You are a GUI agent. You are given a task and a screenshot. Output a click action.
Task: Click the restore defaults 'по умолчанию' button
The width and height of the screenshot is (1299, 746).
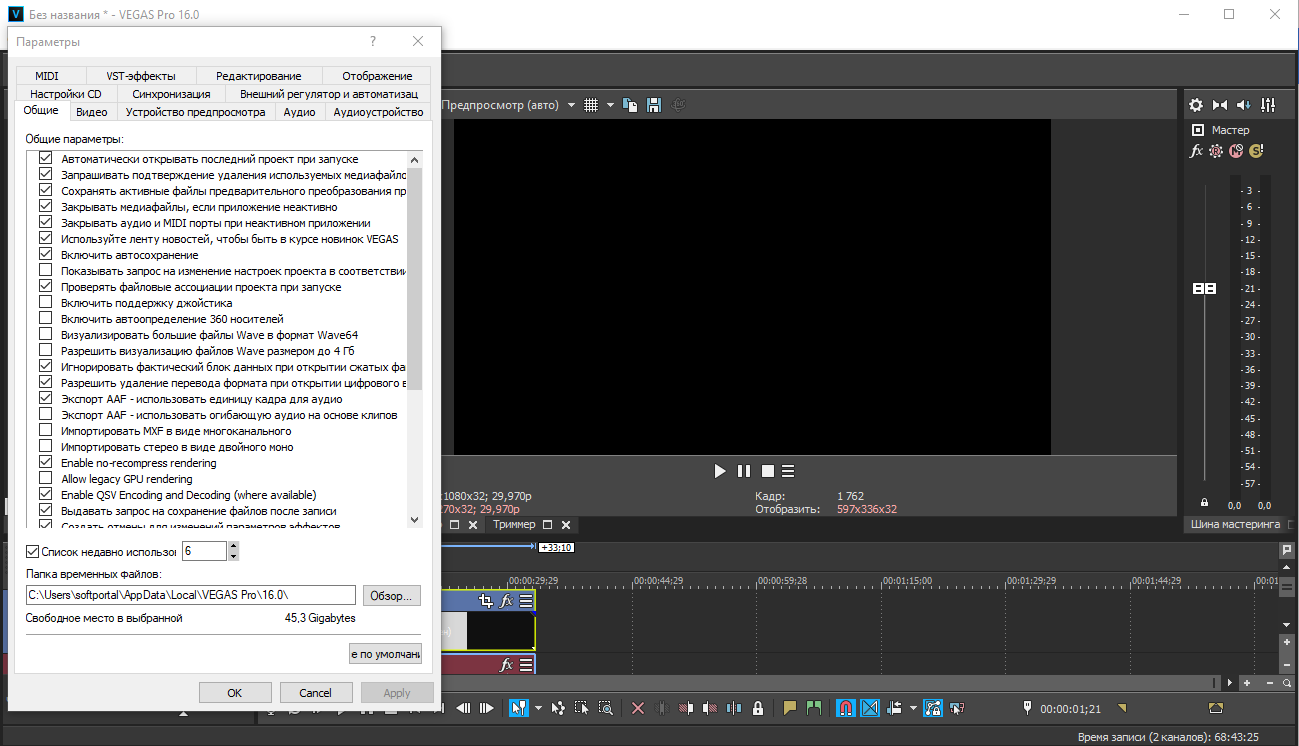point(385,654)
